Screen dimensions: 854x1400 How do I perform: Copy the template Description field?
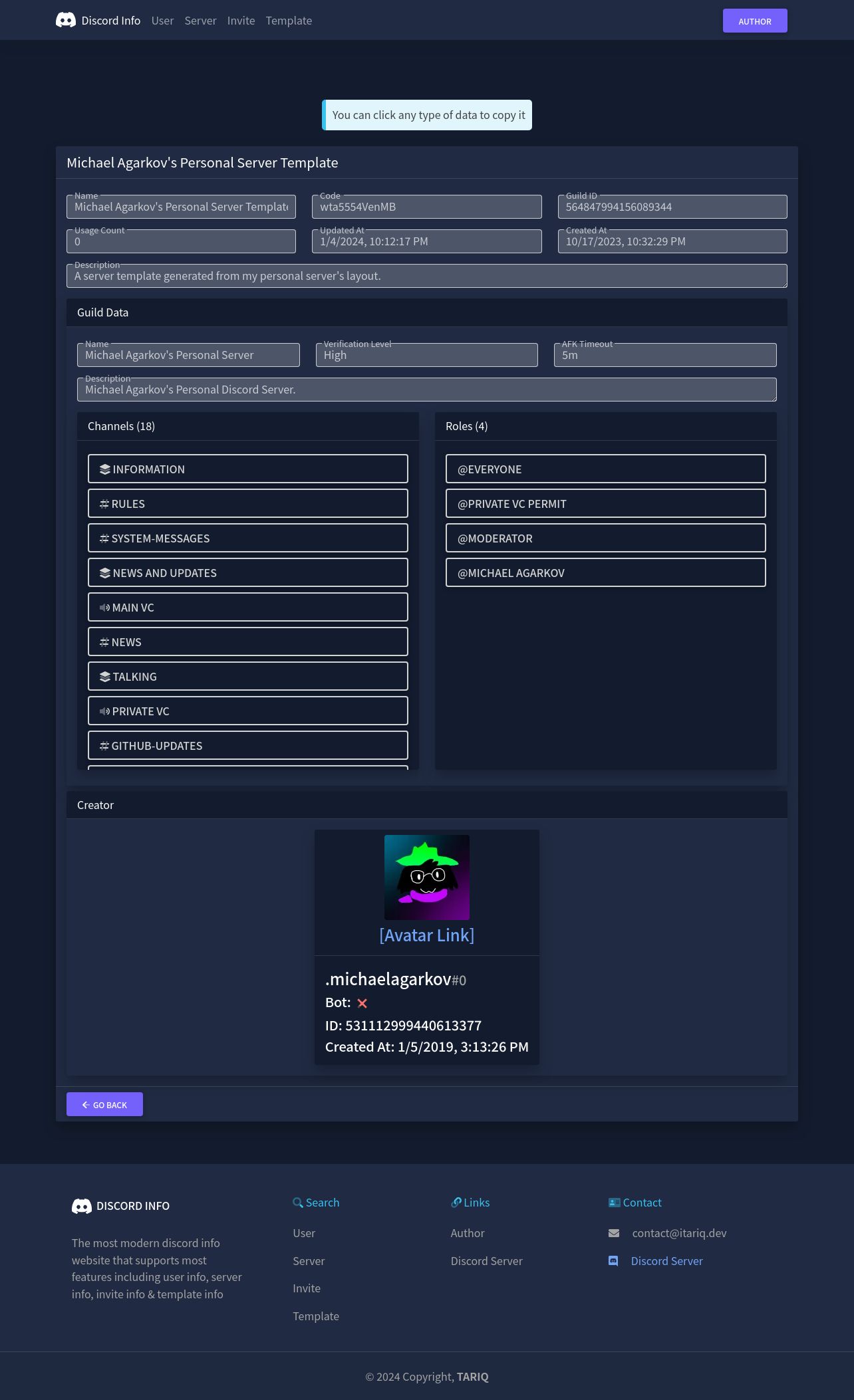(x=427, y=276)
